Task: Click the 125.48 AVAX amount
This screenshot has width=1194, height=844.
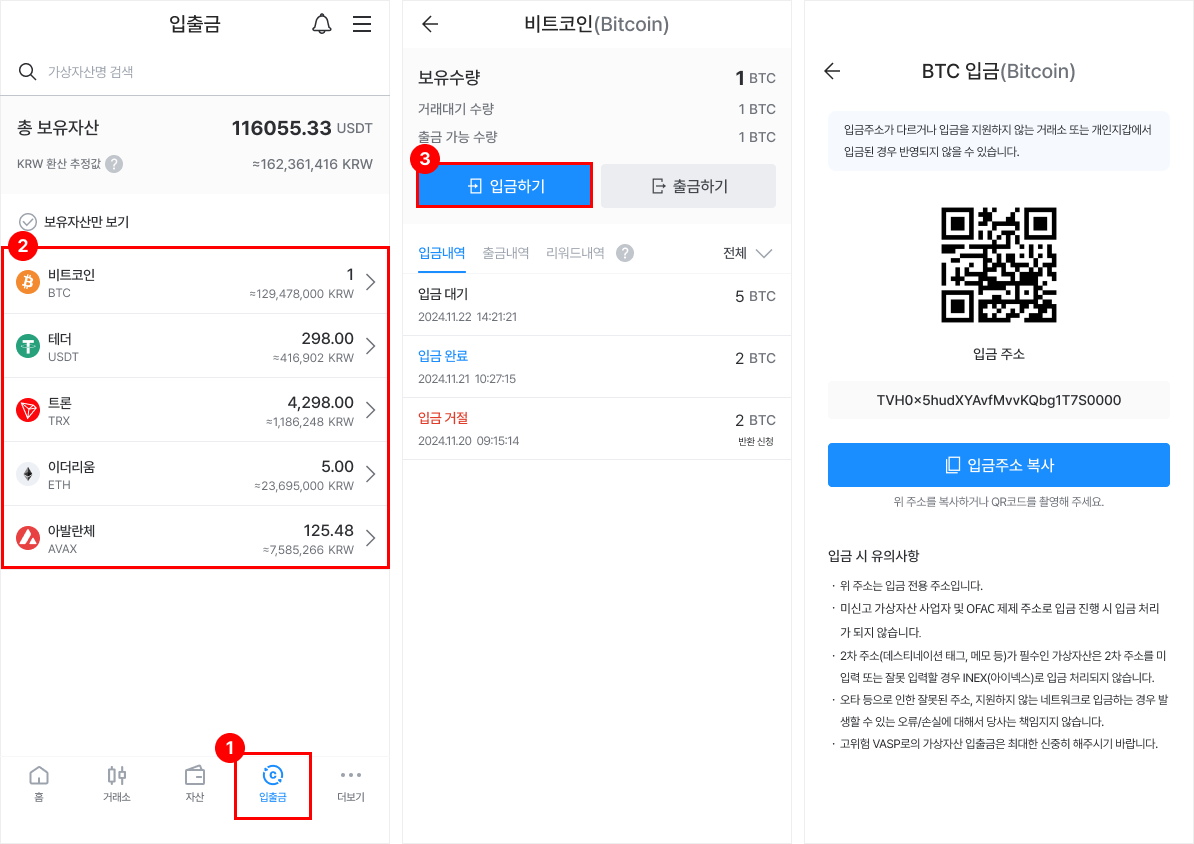Action: pyautogui.click(x=329, y=530)
